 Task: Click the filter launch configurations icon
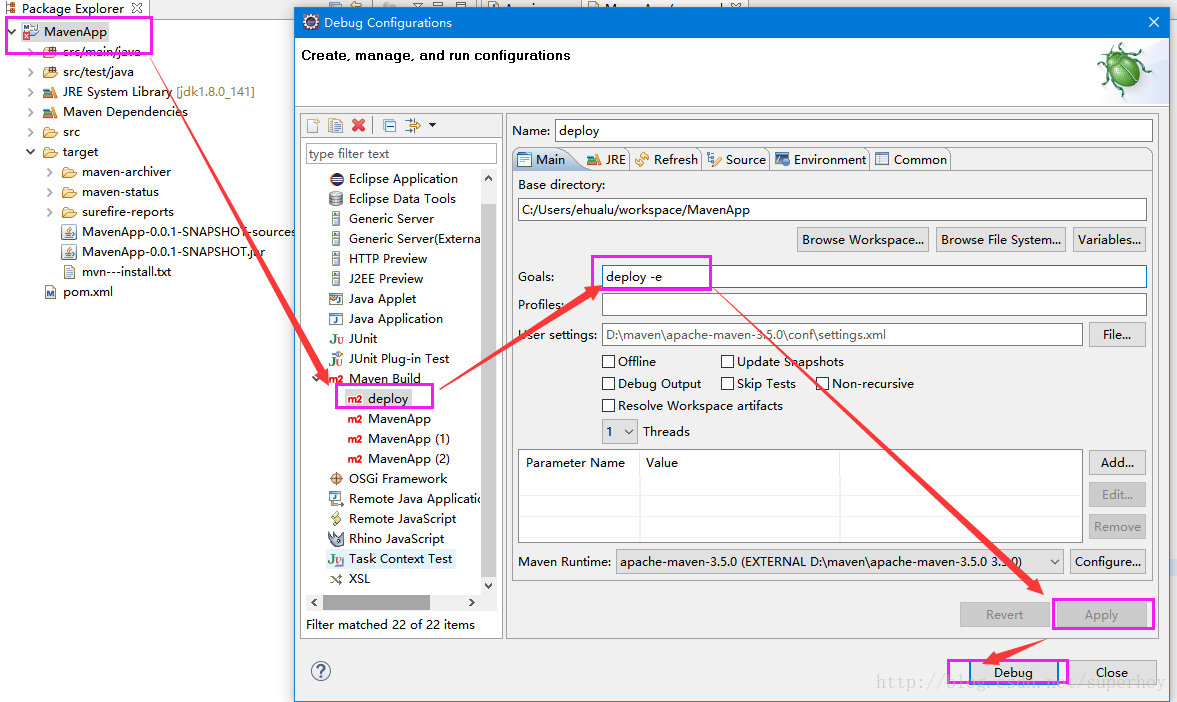tap(413, 125)
